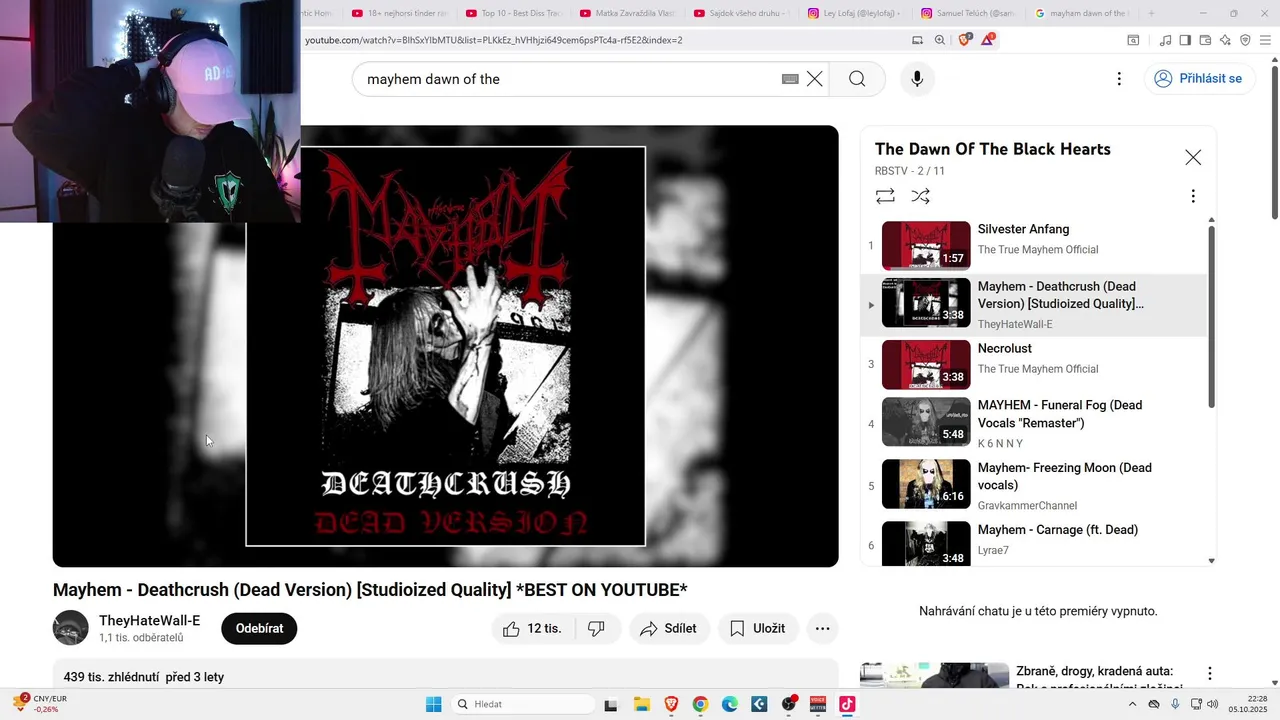Open the Windows Start menu
This screenshot has width=1280, height=720.
coord(433,704)
